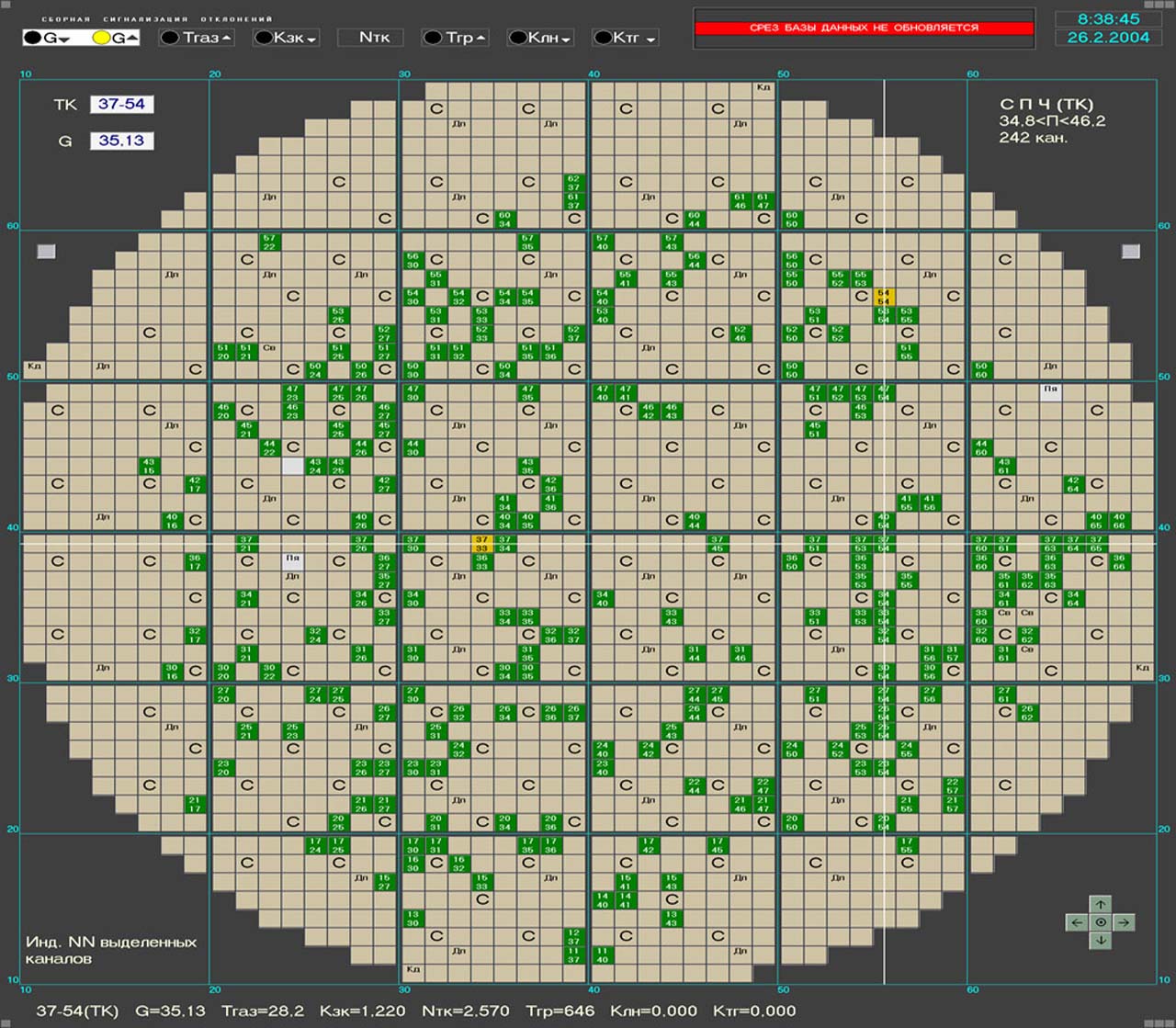
Task: Select the green channel cell 17/42
Action: 648,845
